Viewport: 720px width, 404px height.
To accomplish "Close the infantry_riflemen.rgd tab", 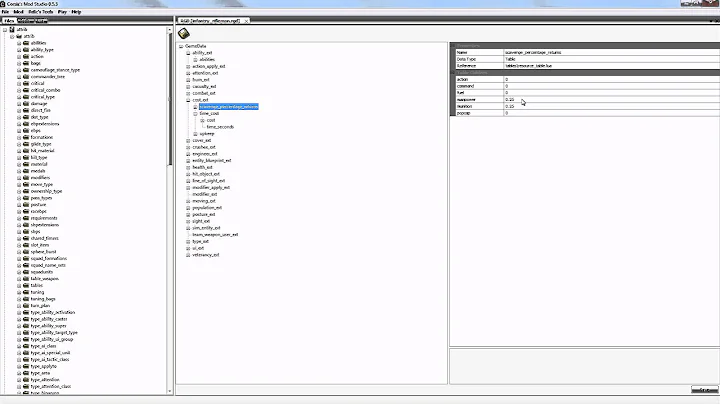I will pyautogui.click(x=246, y=21).
